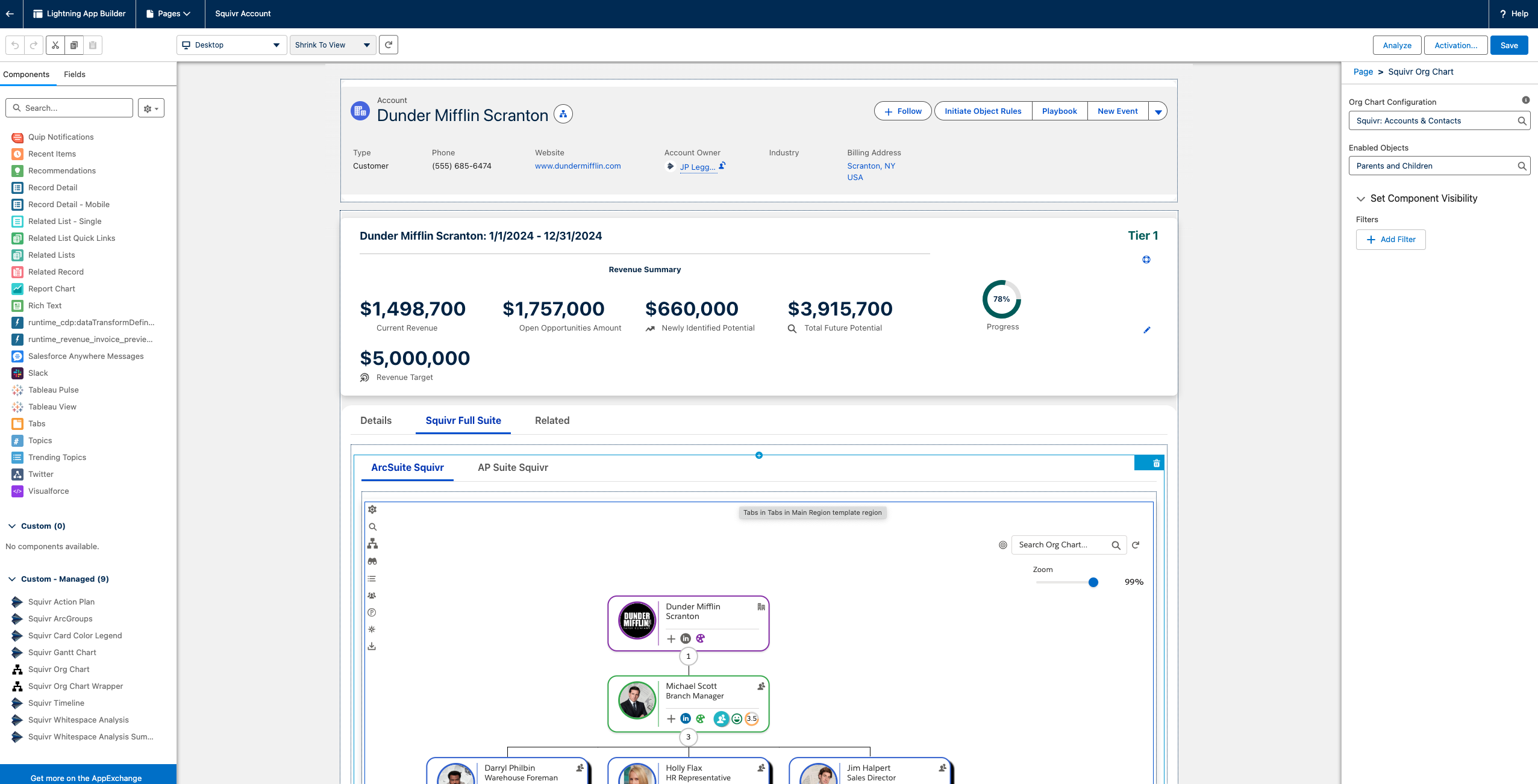Open the component list settings gear dropdown

coord(151,108)
